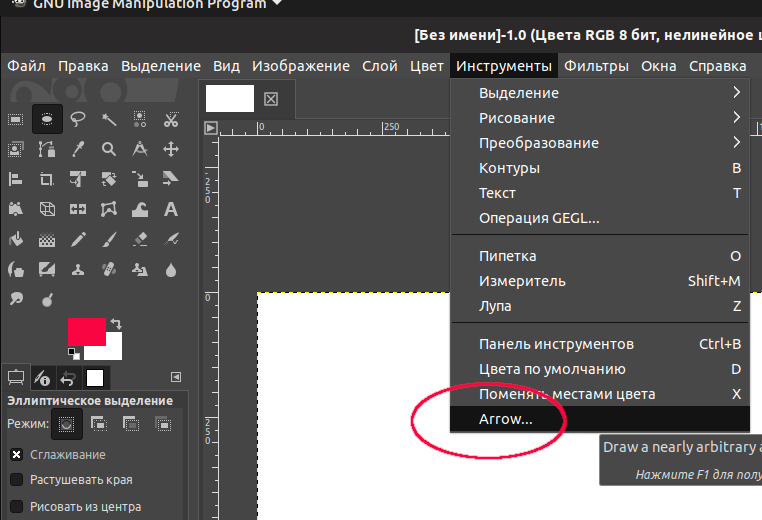Select the Foreground Select tool
The width and height of the screenshot is (762, 520).
pyautogui.click(x=16, y=149)
